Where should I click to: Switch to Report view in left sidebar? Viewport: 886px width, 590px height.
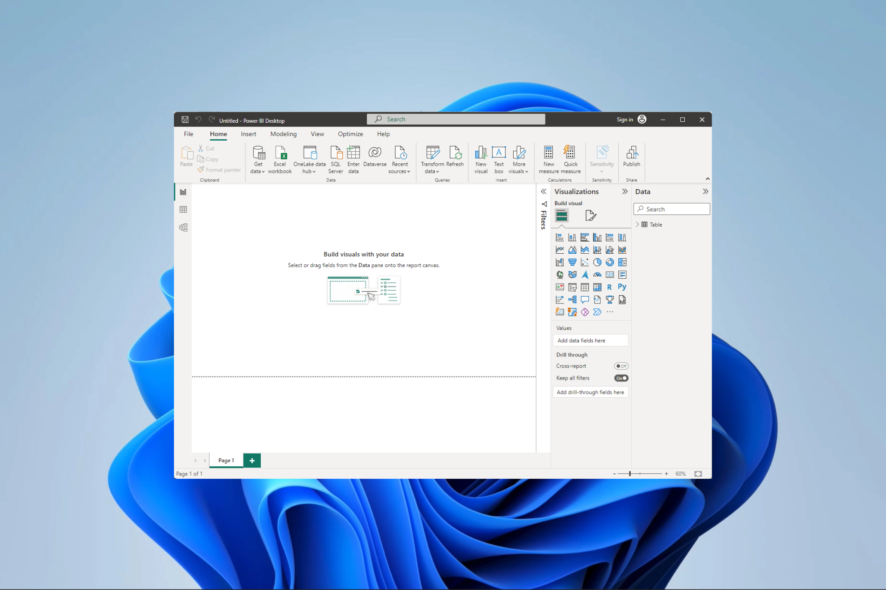(x=183, y=192)
